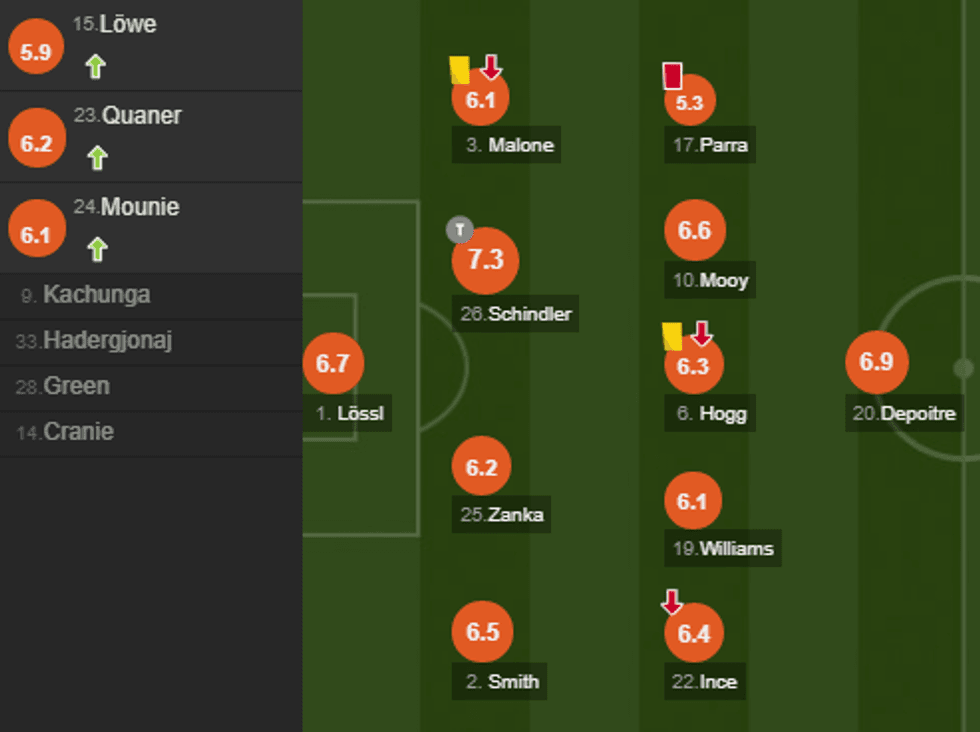The height and width of the screenshot is (732, 980).
Task: Click the Zanka player name label
Action: (x=502, y=515)
